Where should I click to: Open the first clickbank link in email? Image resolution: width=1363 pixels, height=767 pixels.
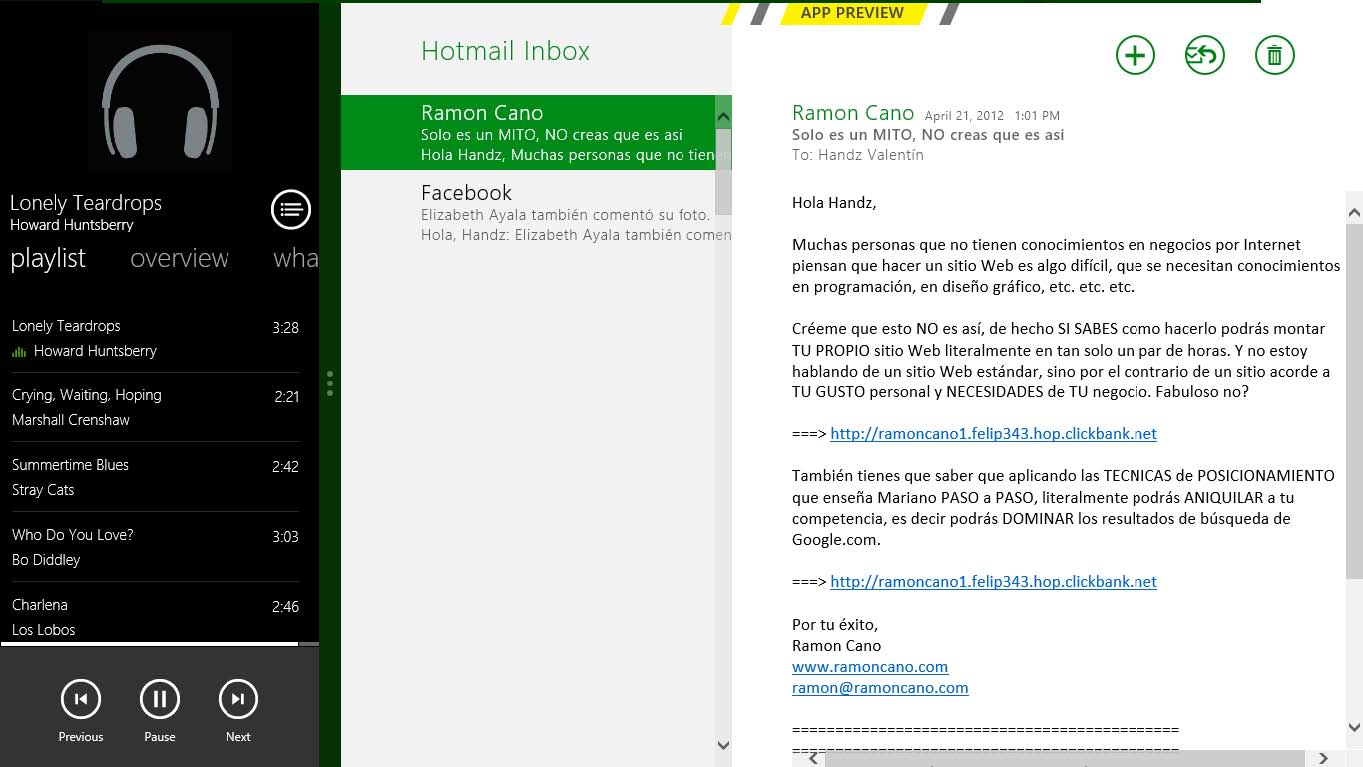[x=993, y=434]
